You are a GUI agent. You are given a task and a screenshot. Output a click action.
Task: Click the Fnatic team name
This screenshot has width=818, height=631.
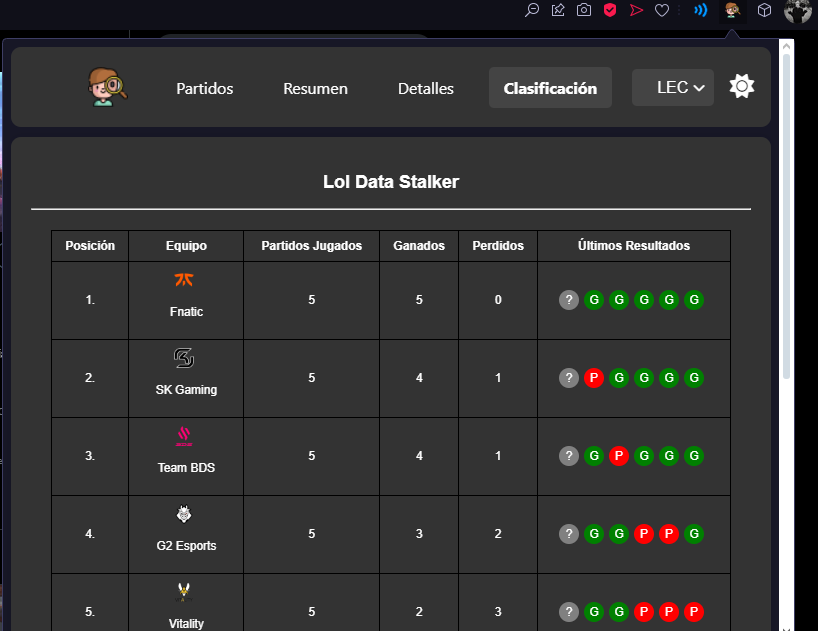[x=186, y=312]
